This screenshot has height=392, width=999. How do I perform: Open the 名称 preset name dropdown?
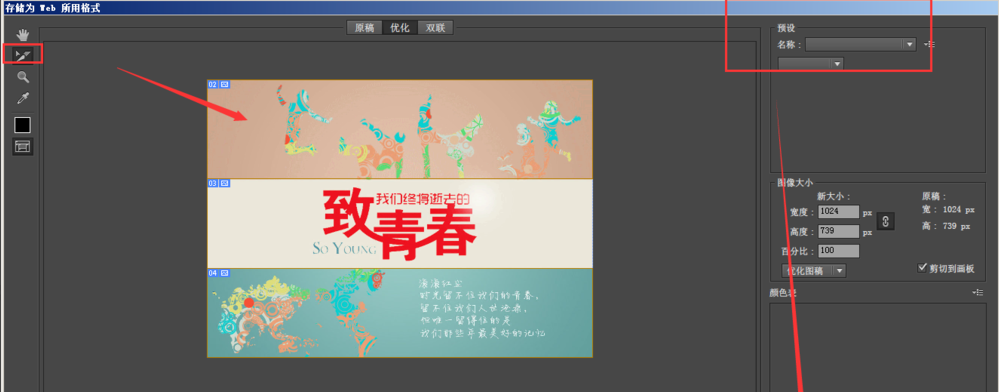(x=861, y=44)
